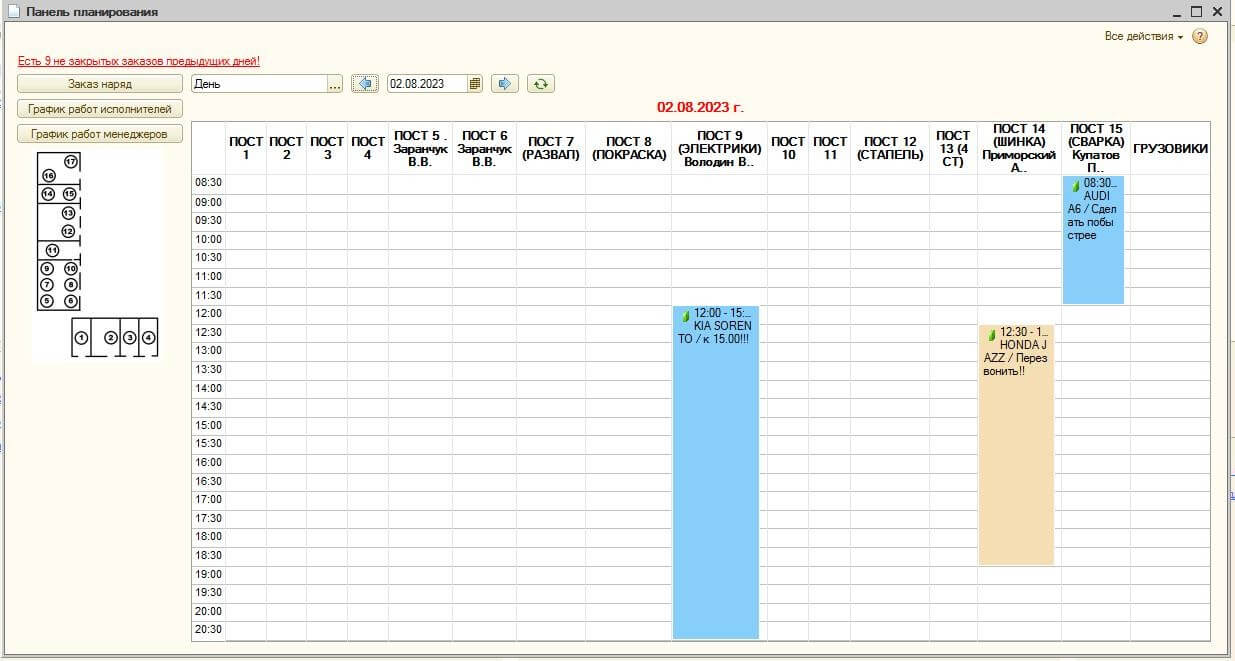
Task: Select circle 11 on the workshop floor plan
Action: pyautogui.click(x=52, y=250)
